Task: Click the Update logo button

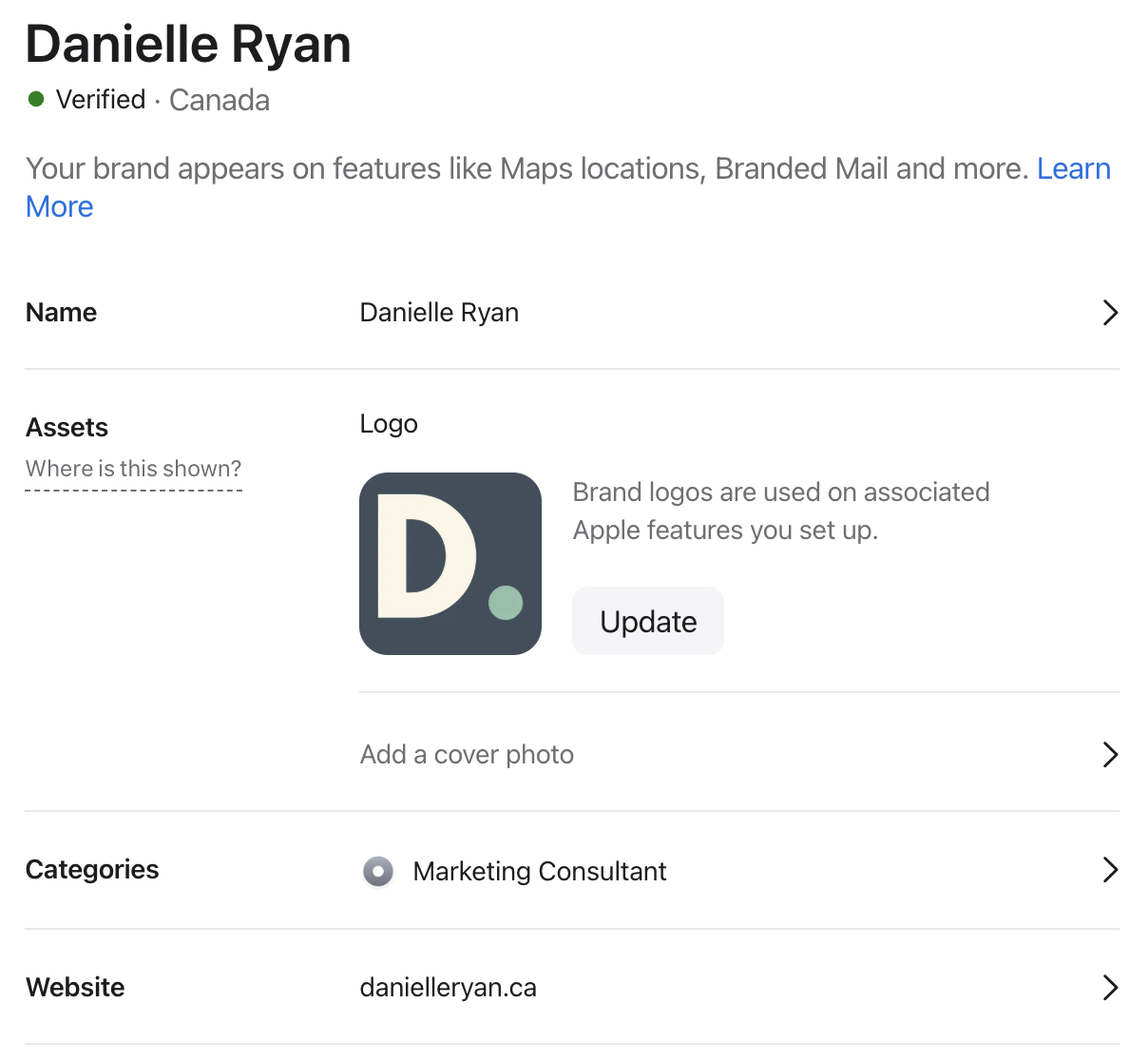Action: [x=648, y=621]
